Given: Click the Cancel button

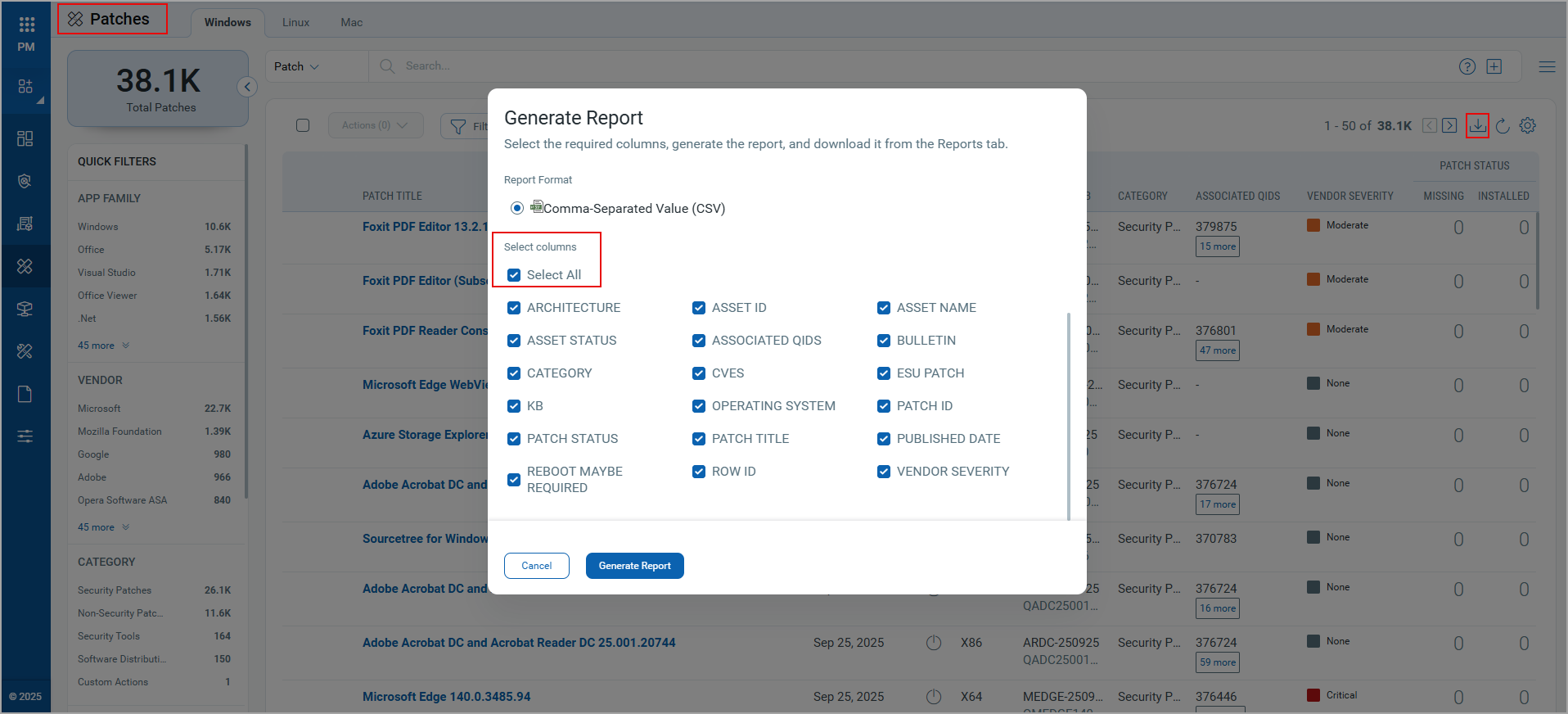Looking at the screenshot, I should 536,566.
